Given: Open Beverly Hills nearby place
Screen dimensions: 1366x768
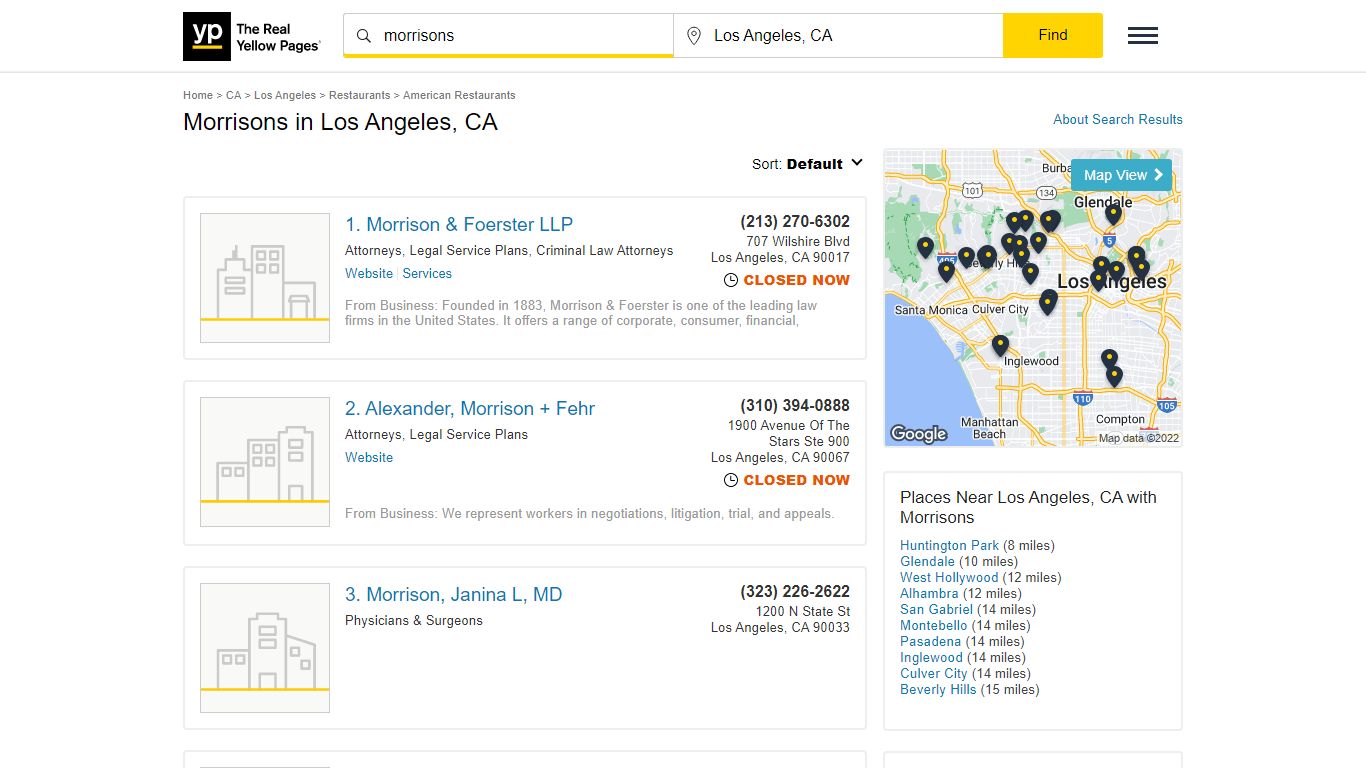Looking at the screenshot, I should click(938, 690).
